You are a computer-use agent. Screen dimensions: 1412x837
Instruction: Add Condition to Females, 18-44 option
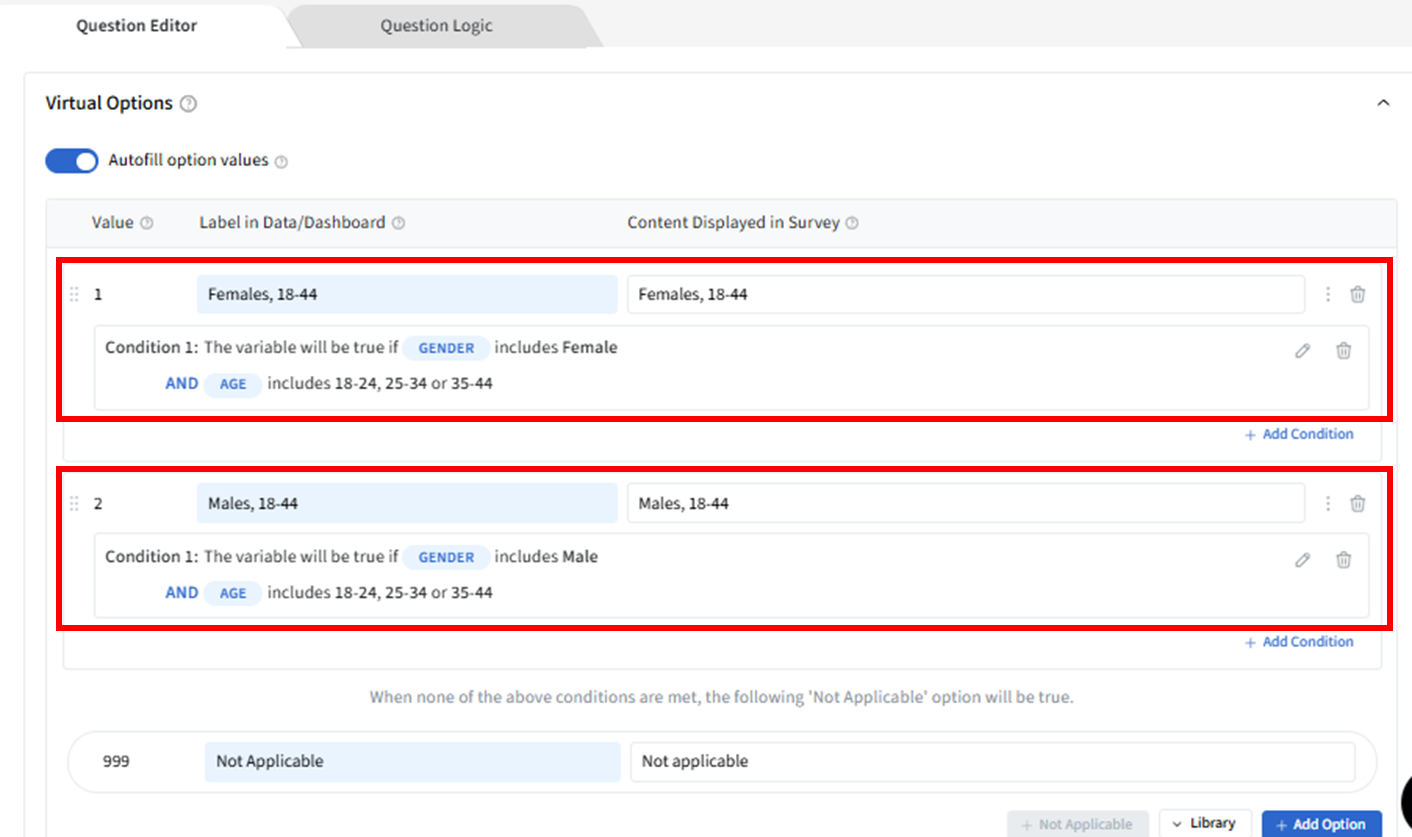click(1299, 434)
